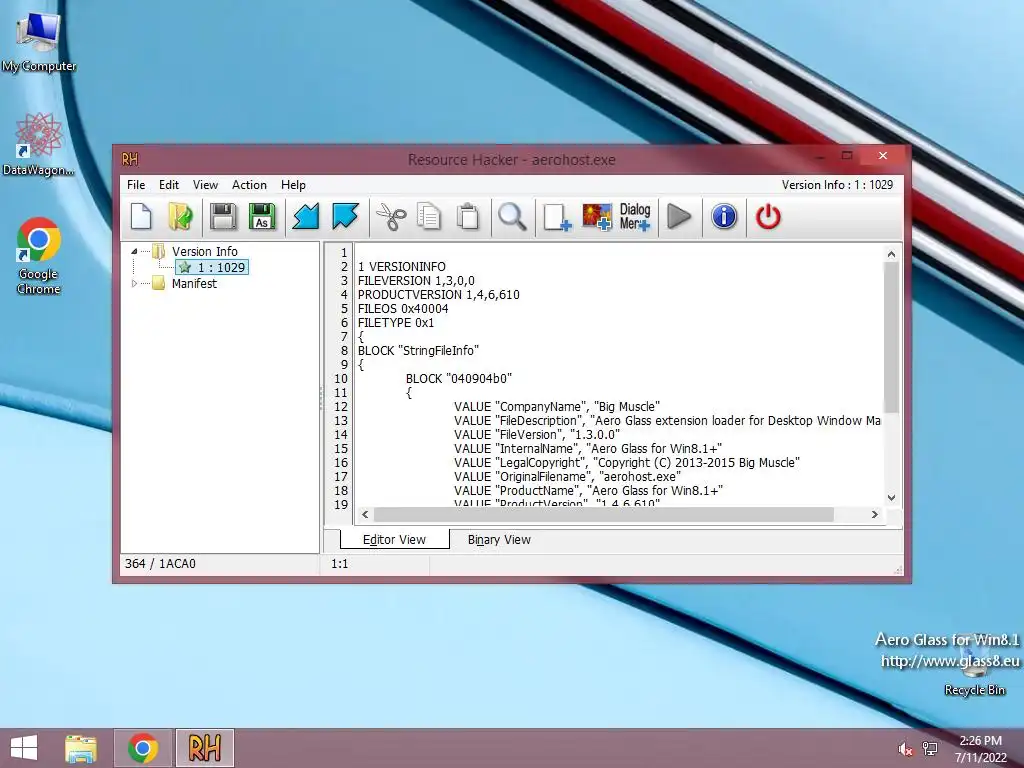Image resolution: width=1024 pixels, height=768 pixels.
Task: Open the View menu
Action: click(x=205, y=185)
